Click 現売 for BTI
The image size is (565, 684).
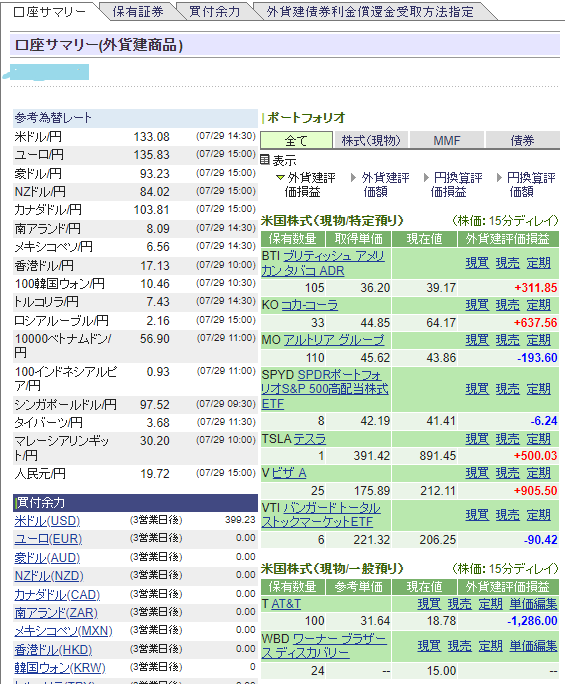507,263
